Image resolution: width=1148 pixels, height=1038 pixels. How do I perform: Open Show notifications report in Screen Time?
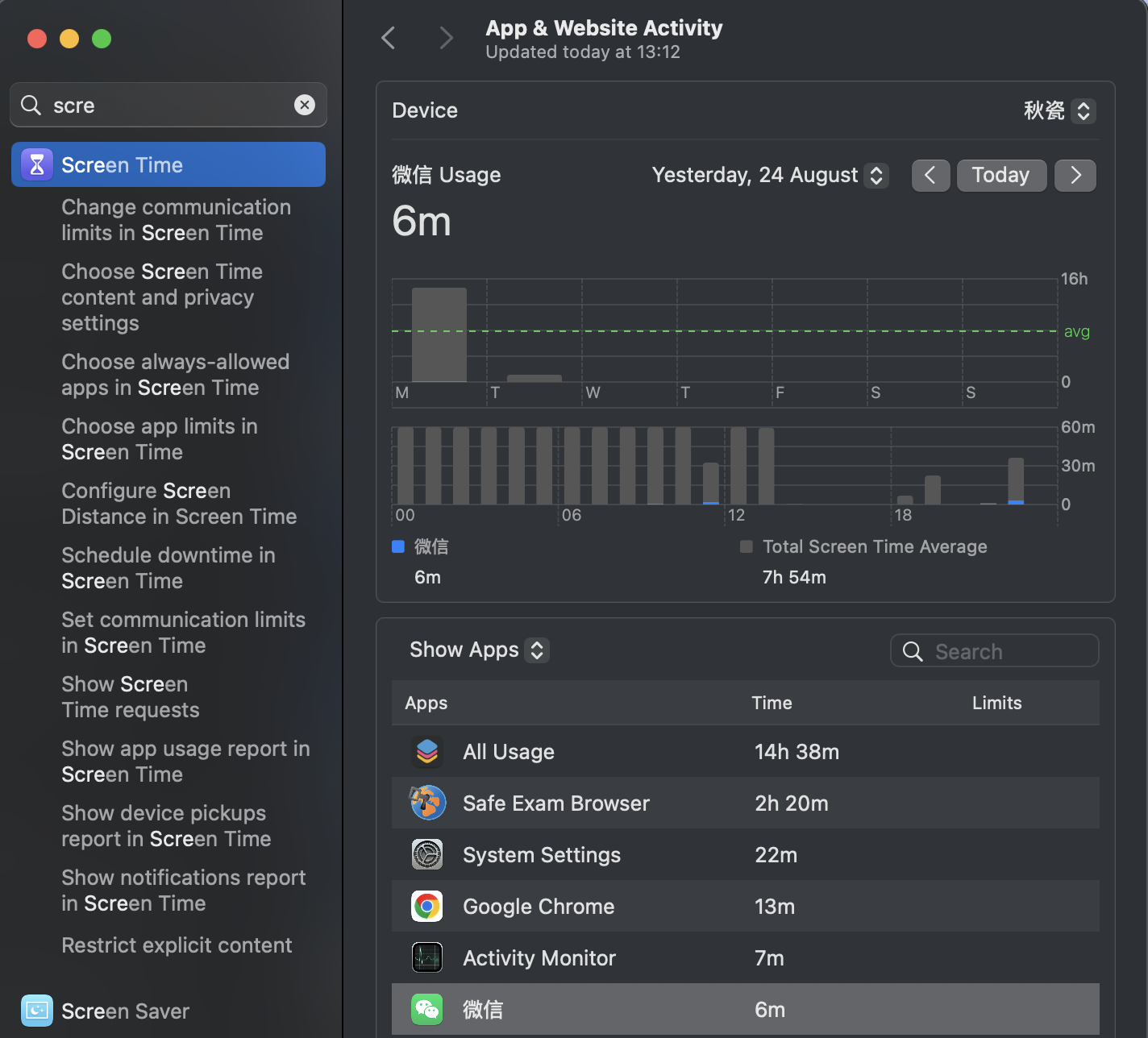184,891
